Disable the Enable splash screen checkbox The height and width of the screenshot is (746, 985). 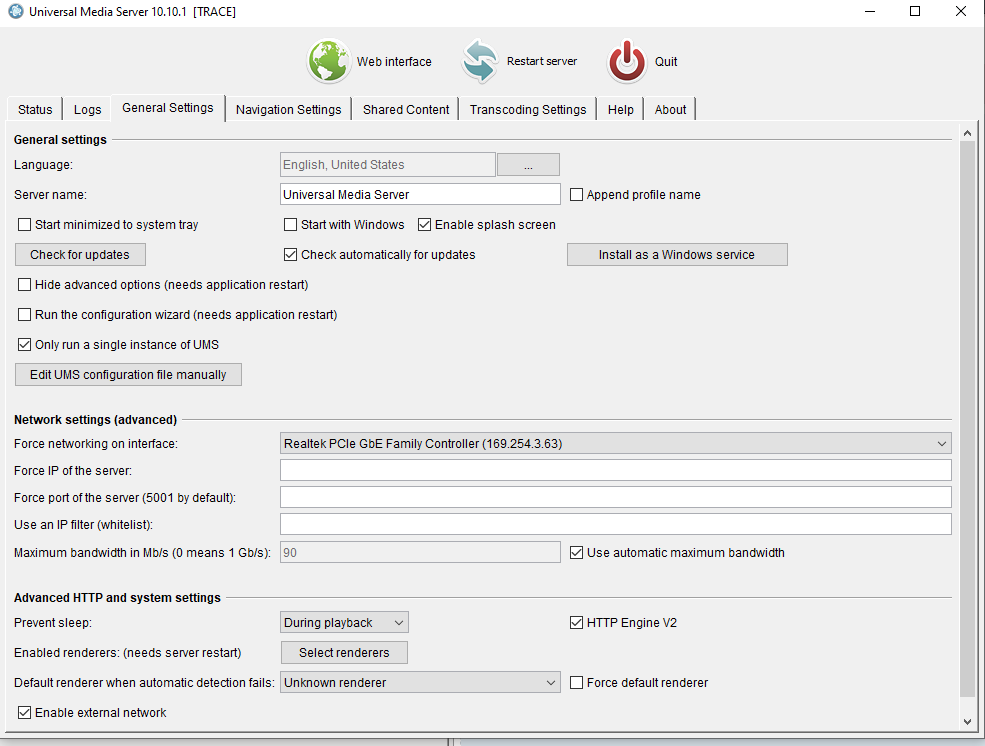(x=425, y=225)
